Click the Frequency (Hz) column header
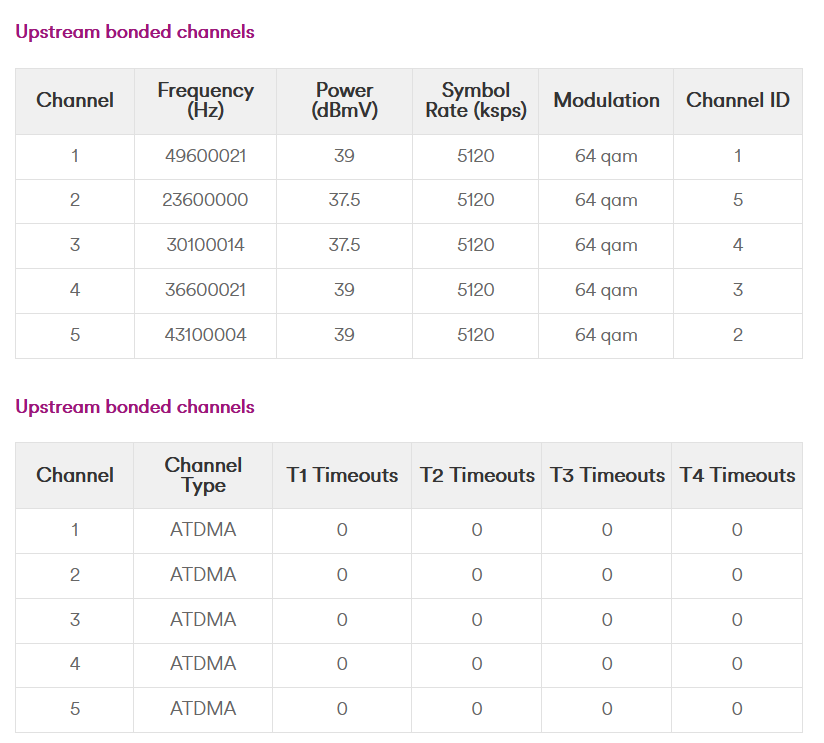824x743 pixels. [205, 101]
